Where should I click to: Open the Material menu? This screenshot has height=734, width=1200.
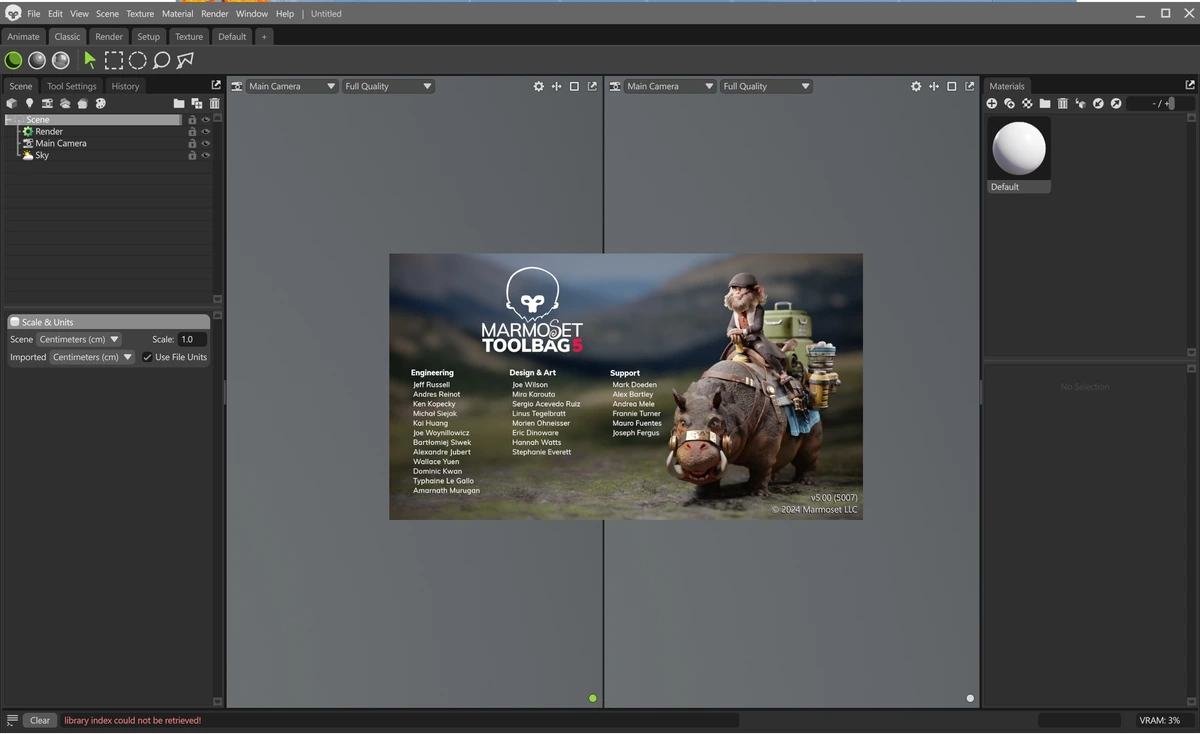coord(178,14)
